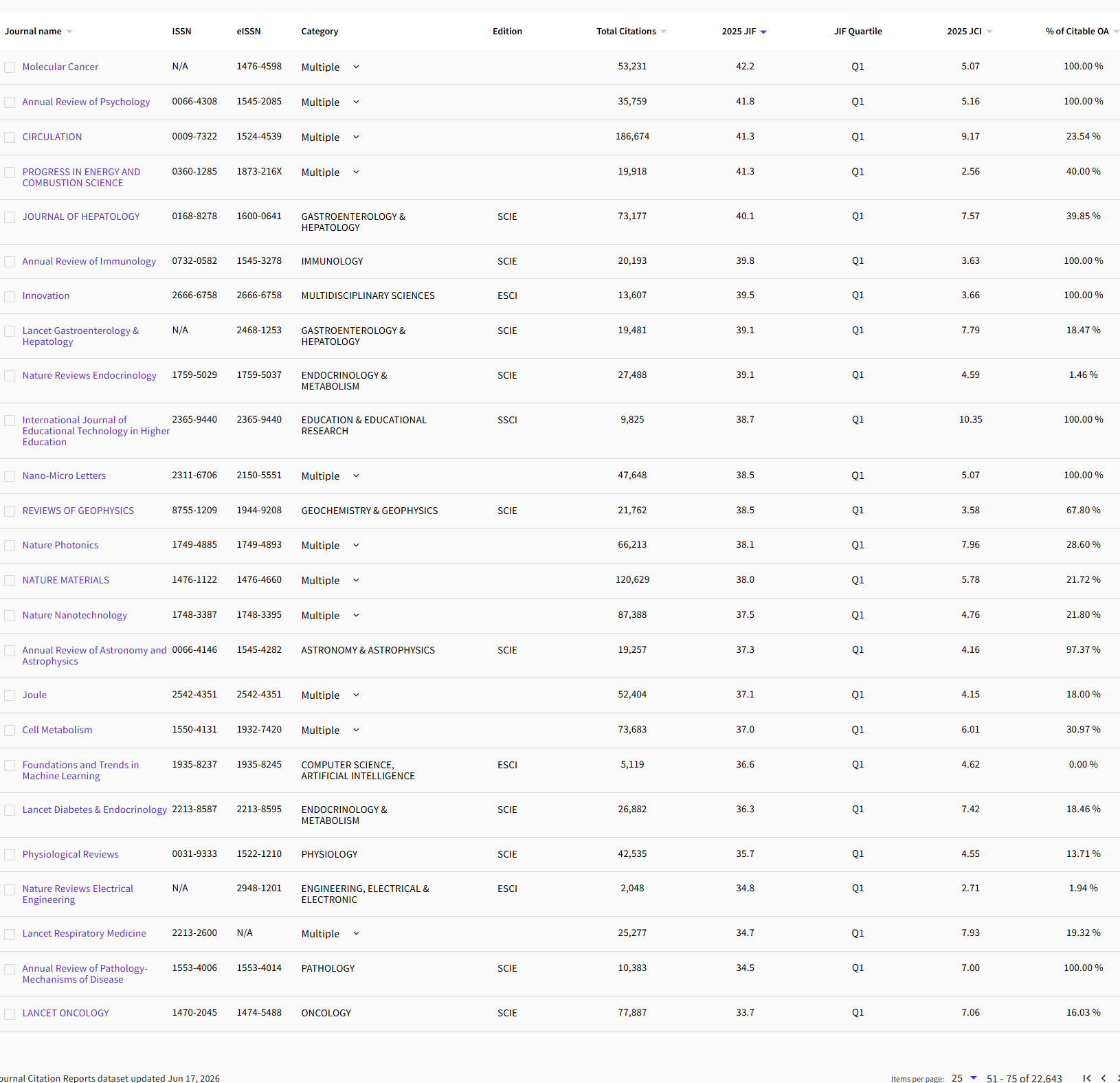Click the dataset updated Jun 17, 2026 note

(x=110, y=1078)
